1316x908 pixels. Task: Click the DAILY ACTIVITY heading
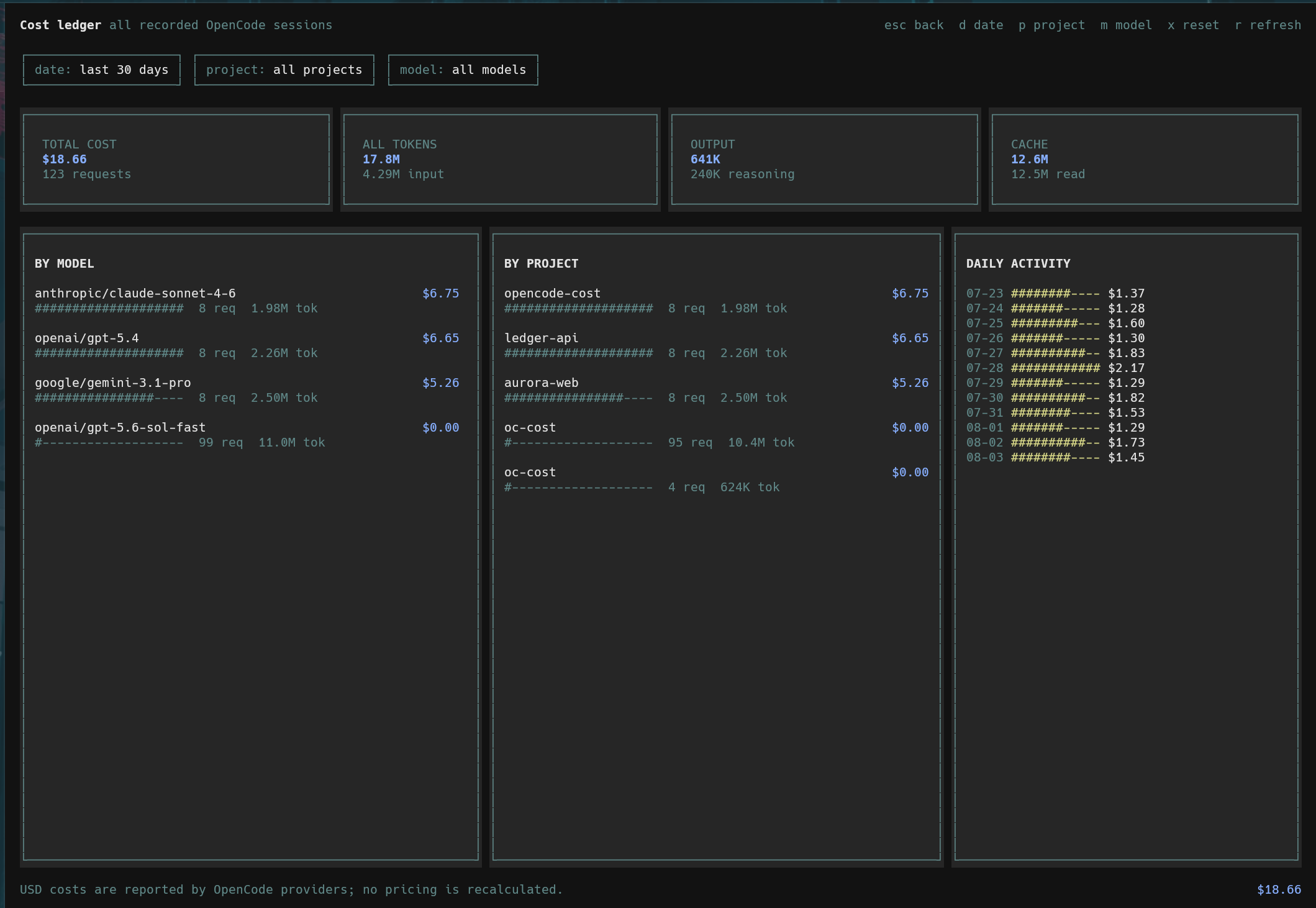[1019, 263]
